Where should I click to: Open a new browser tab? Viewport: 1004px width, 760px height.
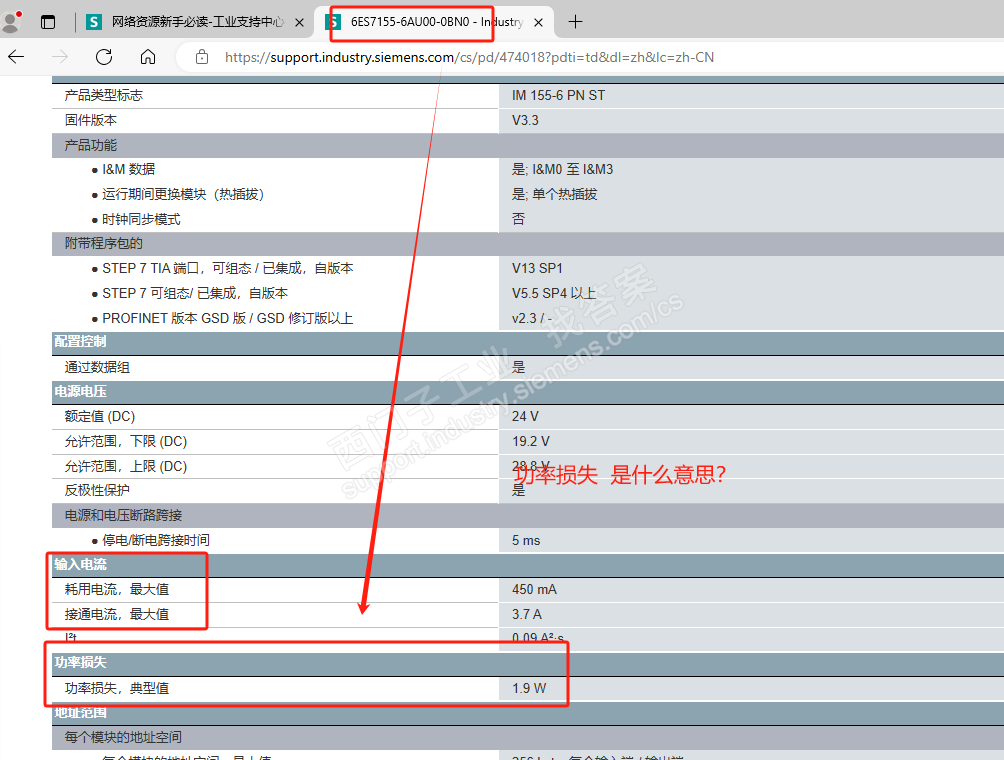pyautogui.click(x=576, y=22)
